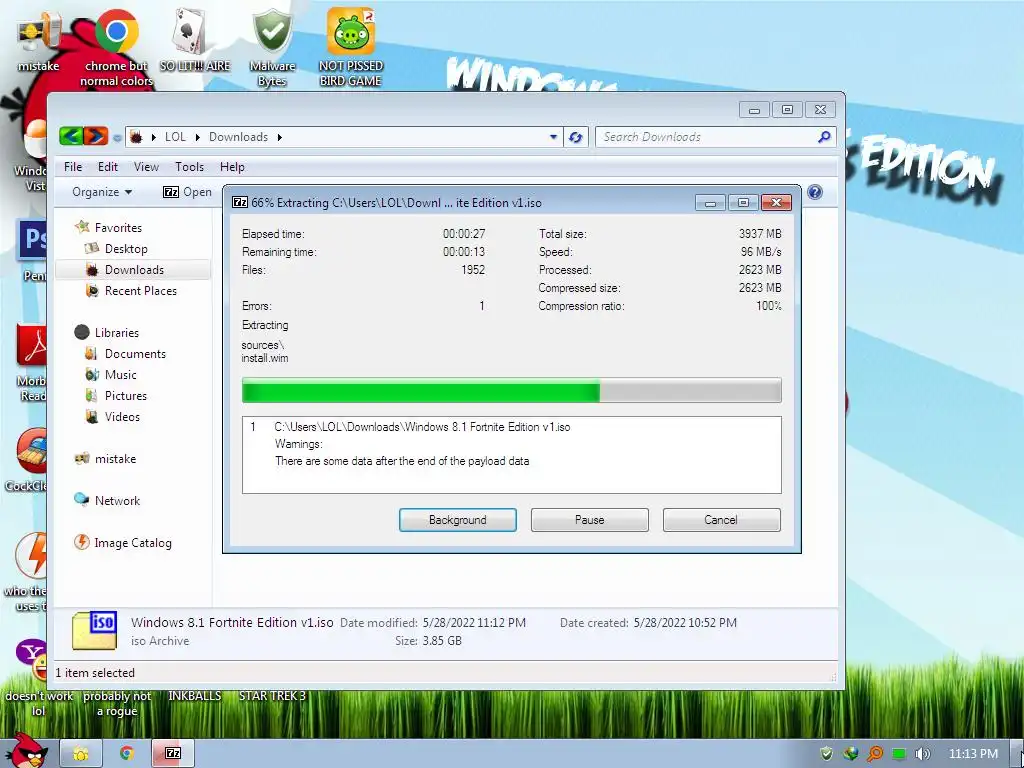Image resolution: width=1024 pixels, height=768 pixels.
Task: Select Videos library
Action: [122, 416]
